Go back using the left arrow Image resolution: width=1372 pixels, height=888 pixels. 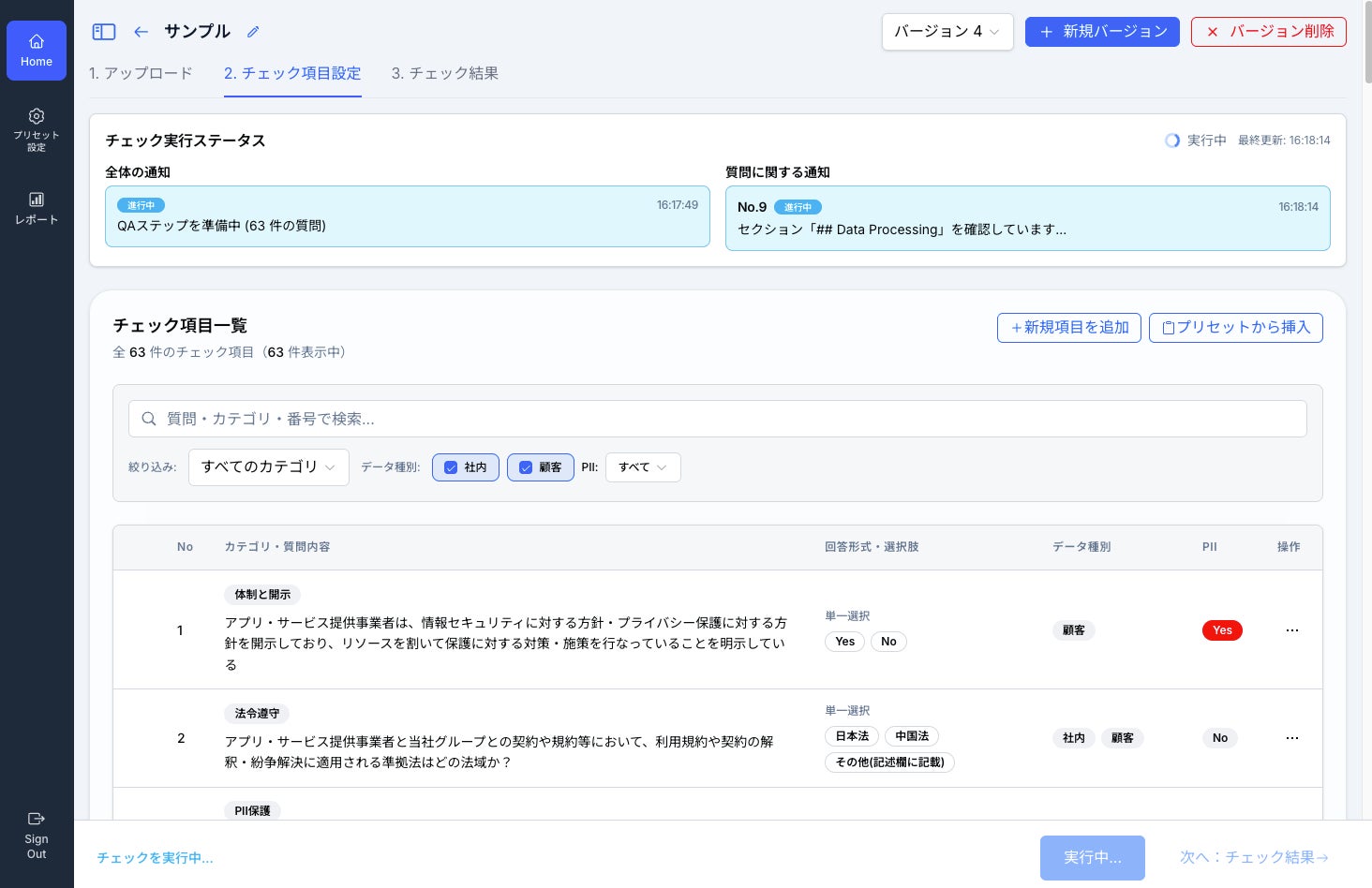pyautogui.click(x=141, y=32)
